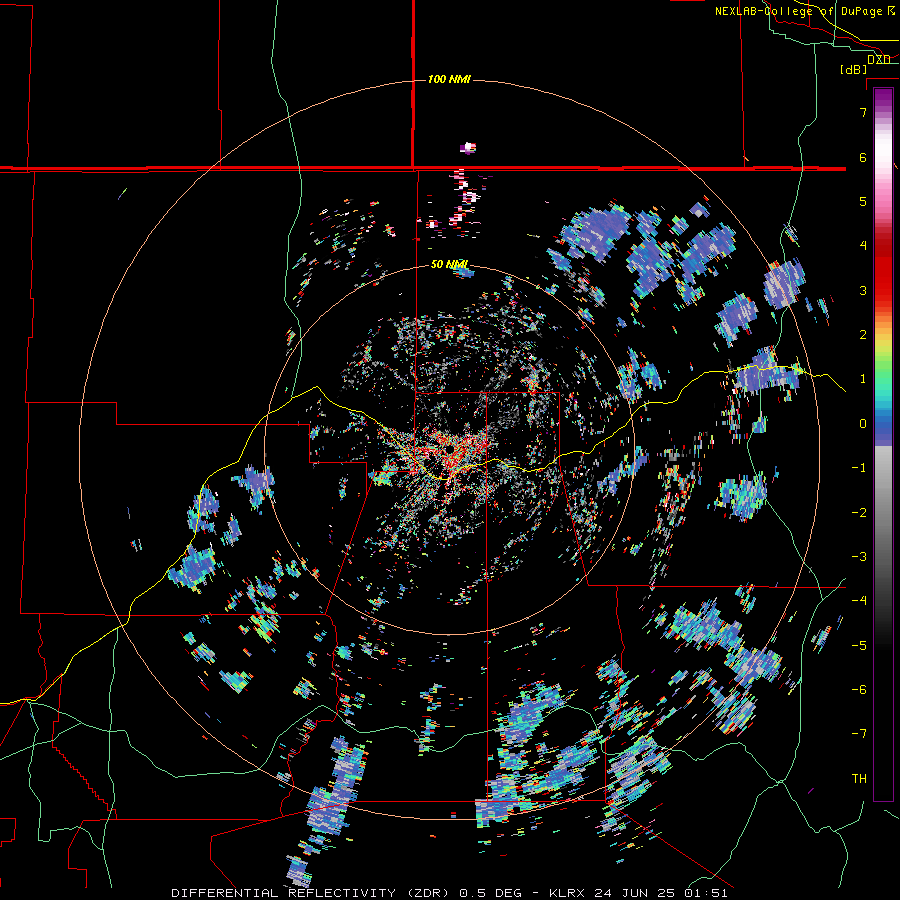Click the "-3" tick label on scale
The width and height of the screenshot is (900, 900).
(x=859, y=556)
